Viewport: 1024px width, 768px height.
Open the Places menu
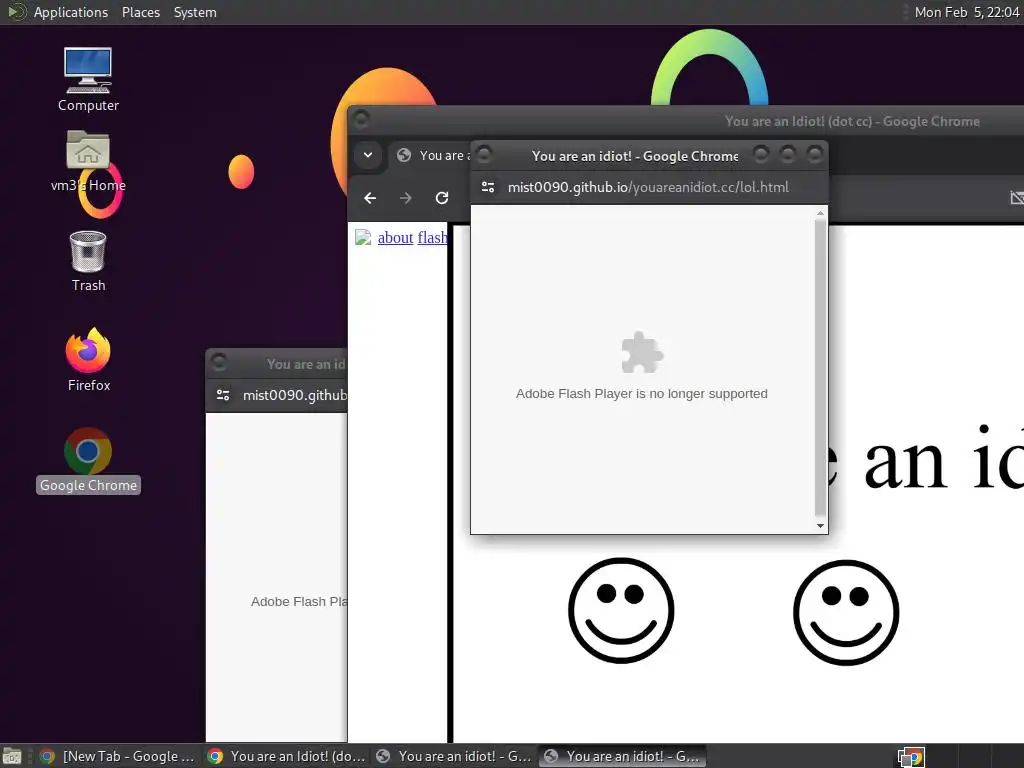[x=140, y=12]
